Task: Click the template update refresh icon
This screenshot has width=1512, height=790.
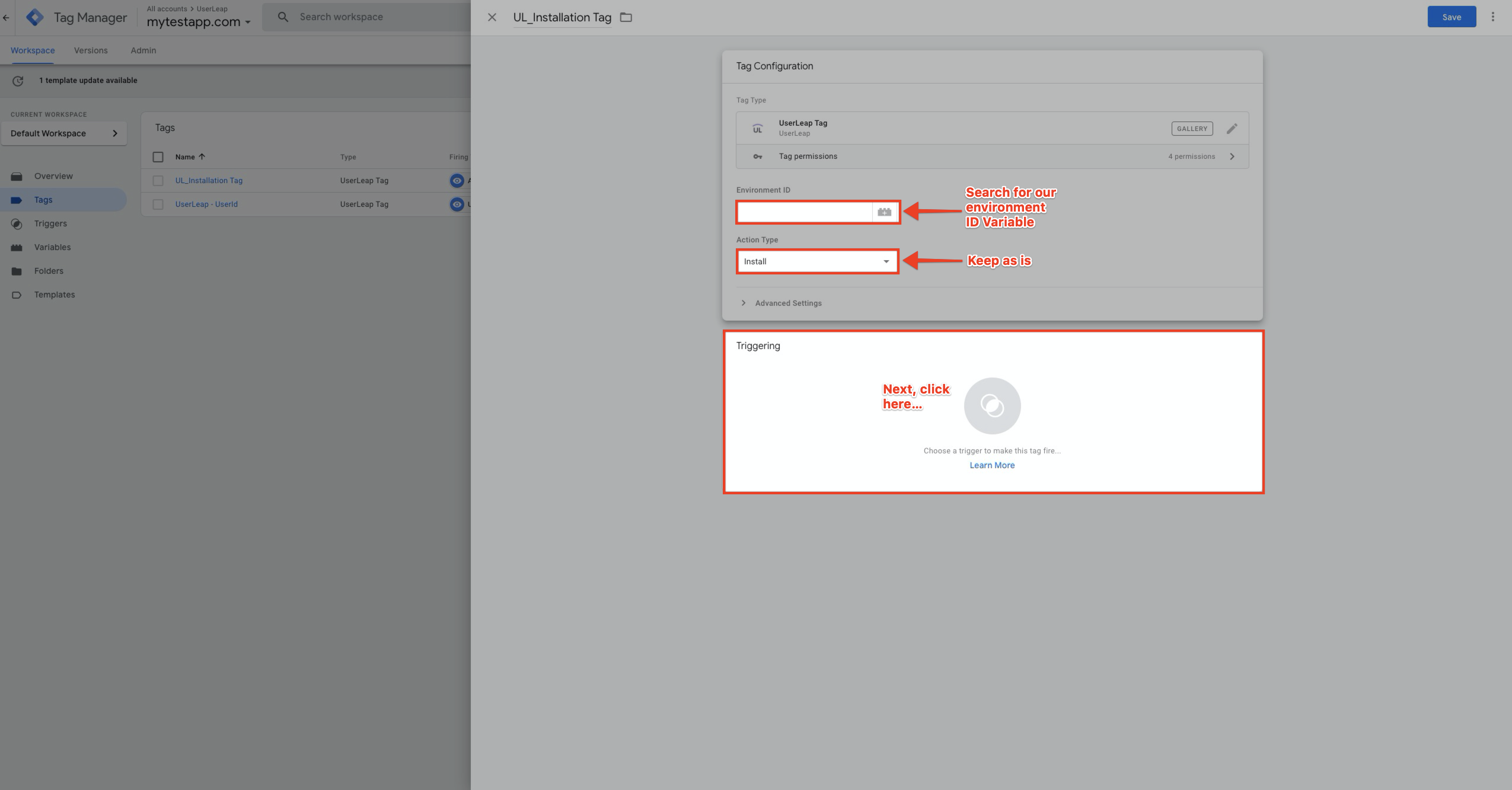Action: click(x=18, y=81)
